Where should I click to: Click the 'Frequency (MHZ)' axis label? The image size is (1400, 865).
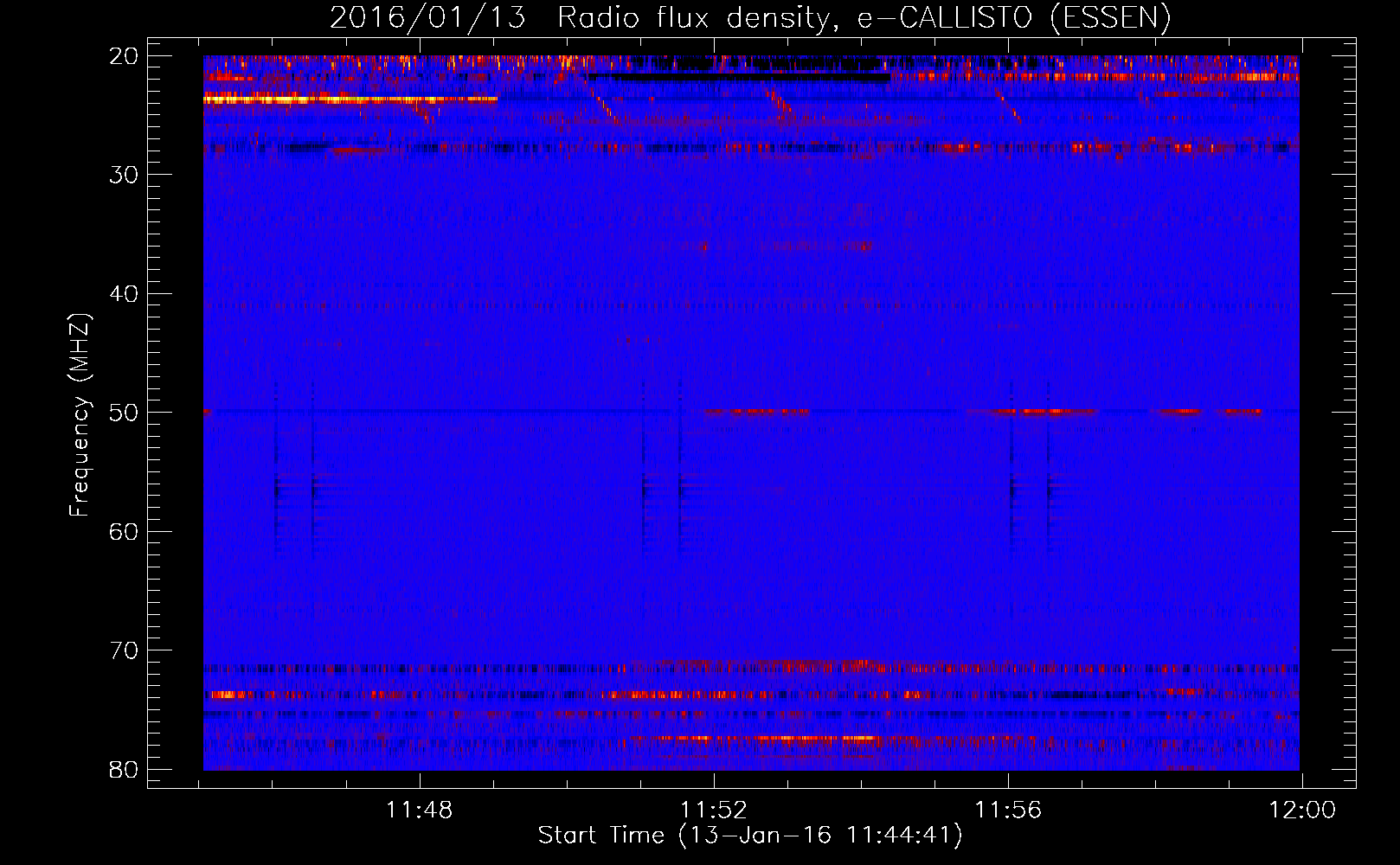point(79,415)
